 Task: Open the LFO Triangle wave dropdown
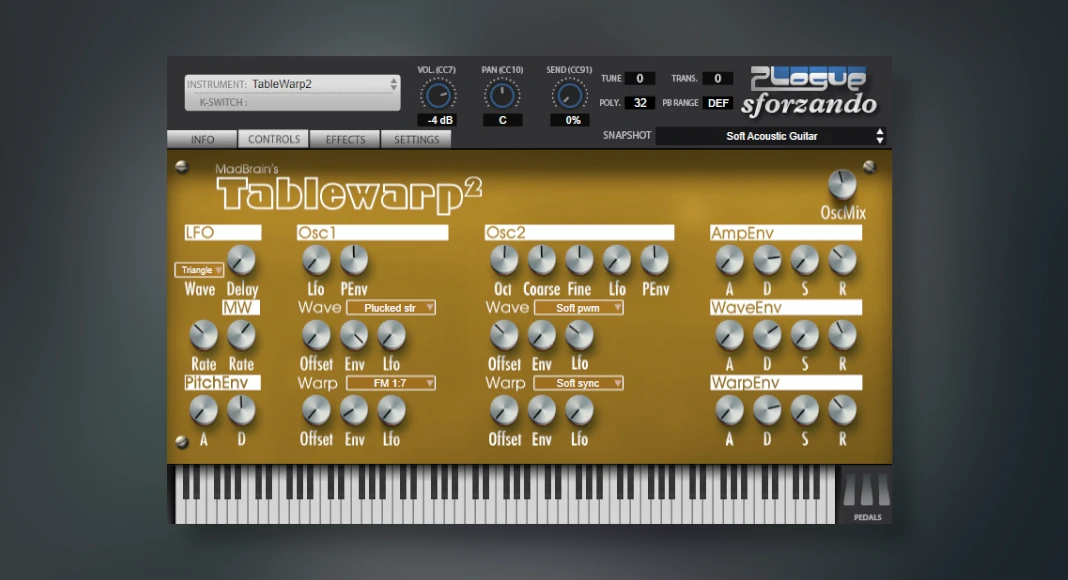199,270
